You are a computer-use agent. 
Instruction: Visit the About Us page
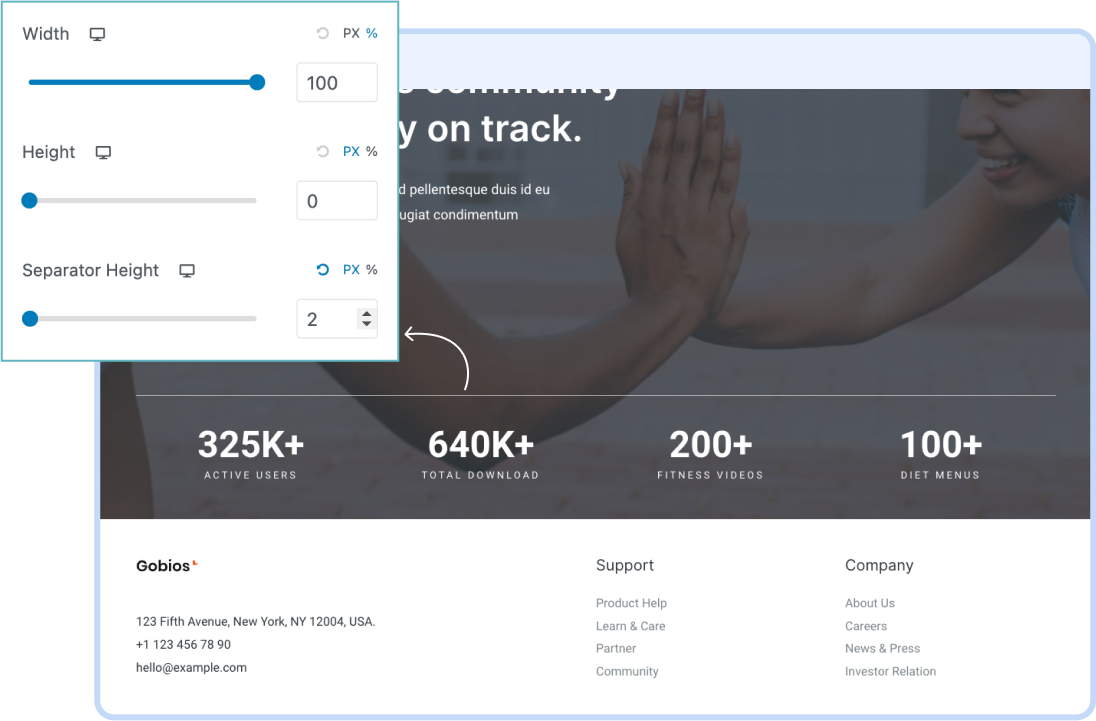tap(869, 603)
